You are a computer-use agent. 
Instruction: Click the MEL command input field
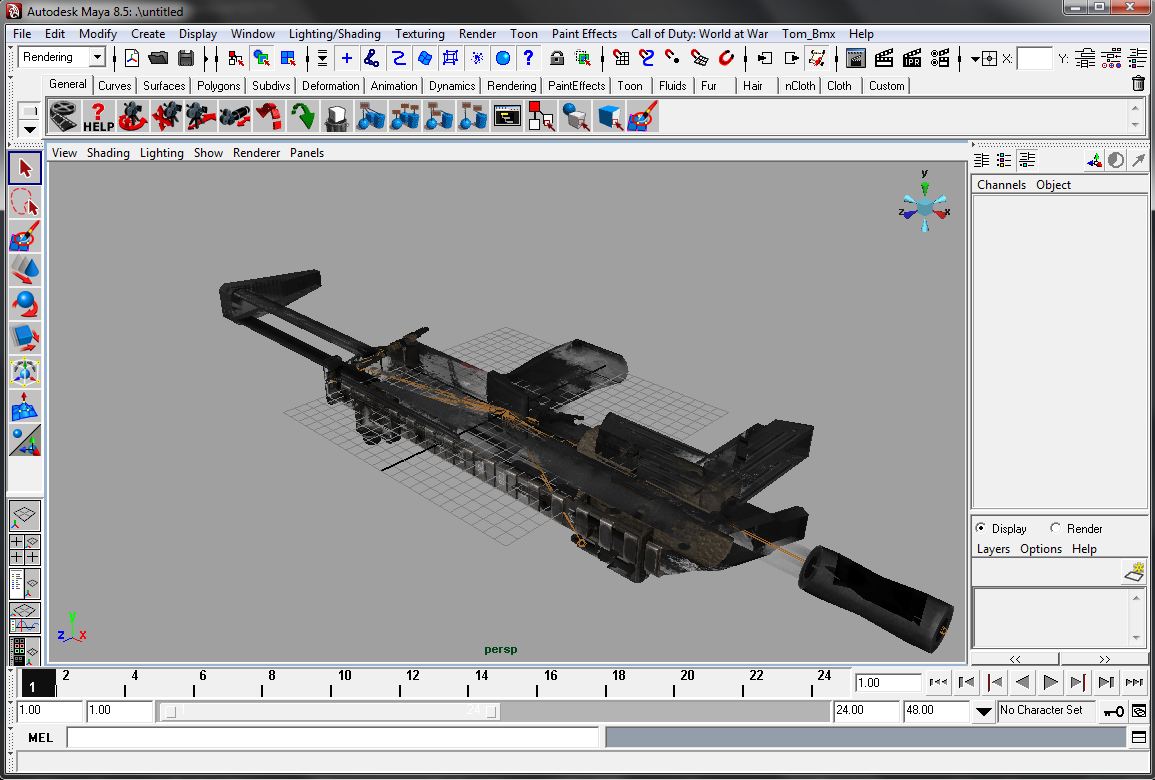[x=332, y=737]
